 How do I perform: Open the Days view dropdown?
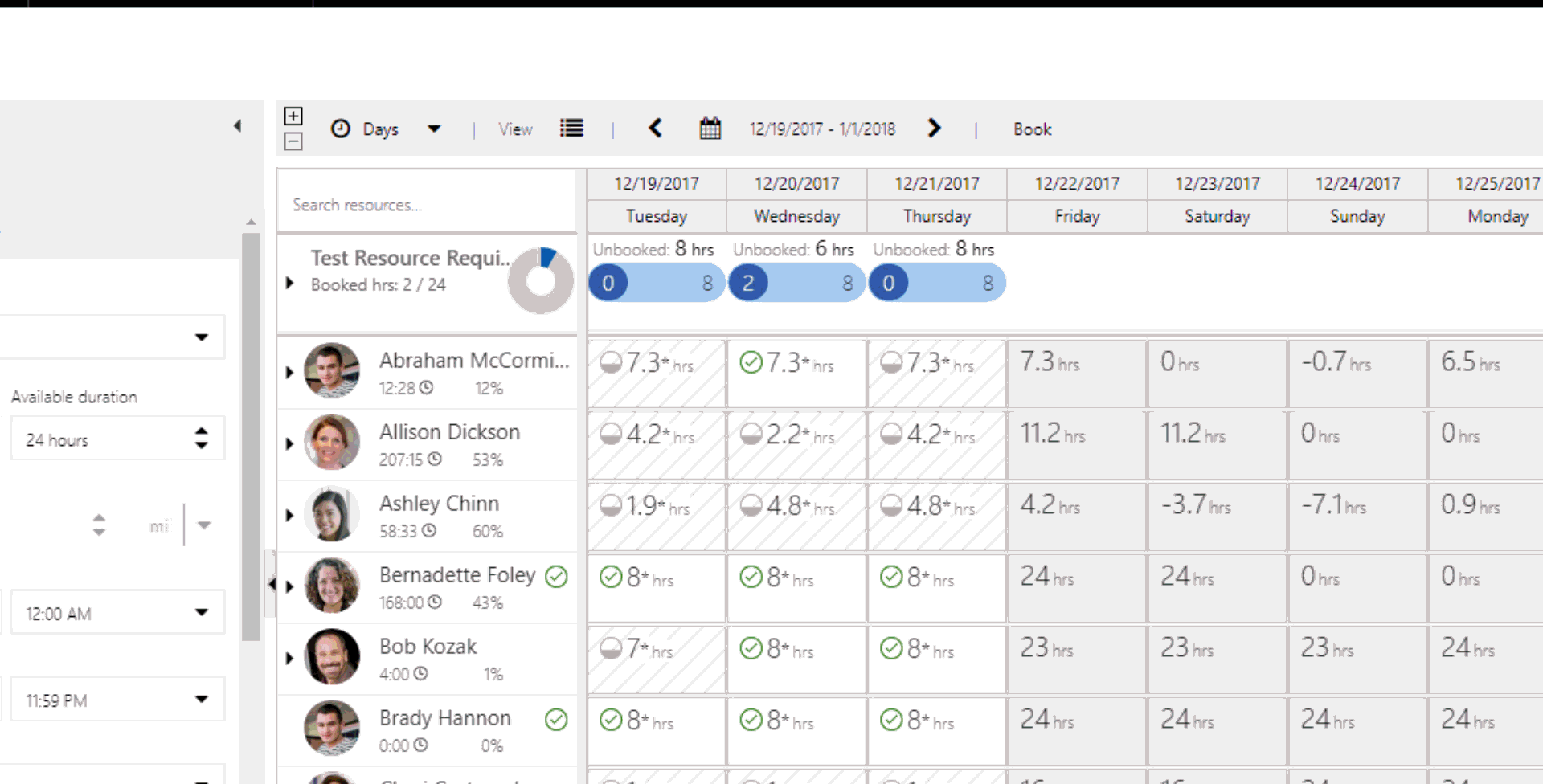coord(434,129)
